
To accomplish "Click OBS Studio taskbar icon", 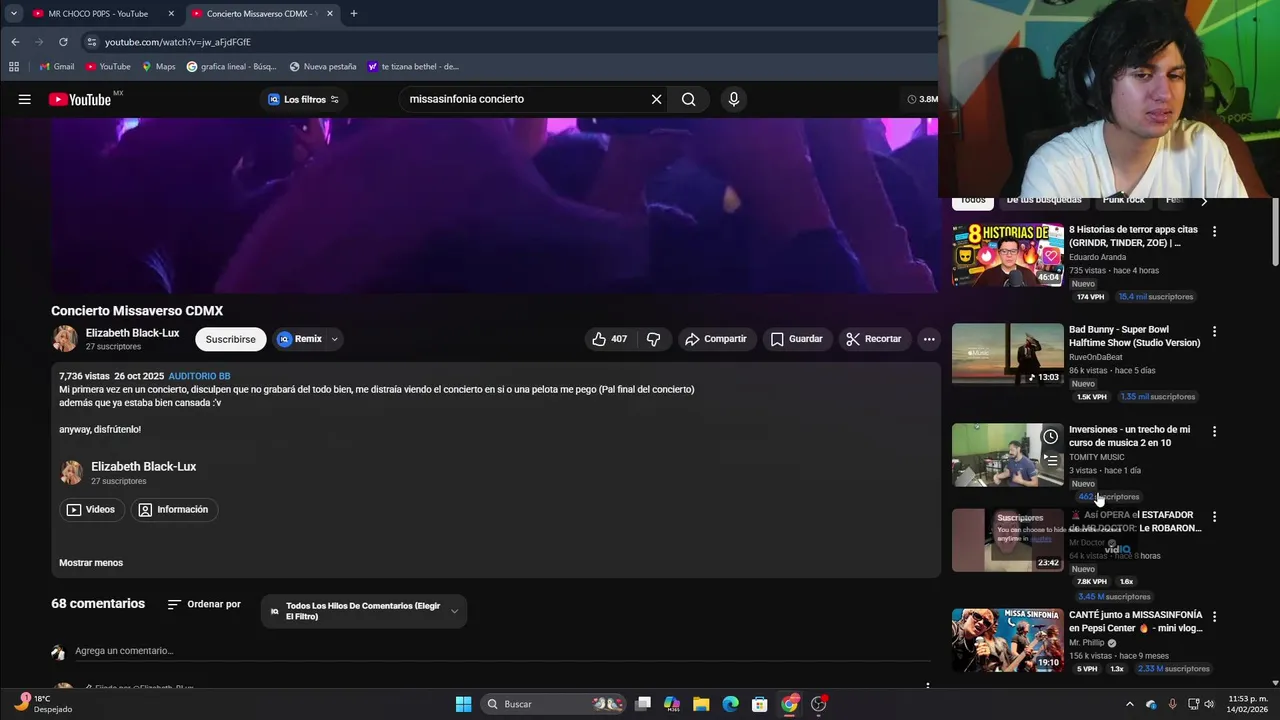I will (x=818, y=704).
